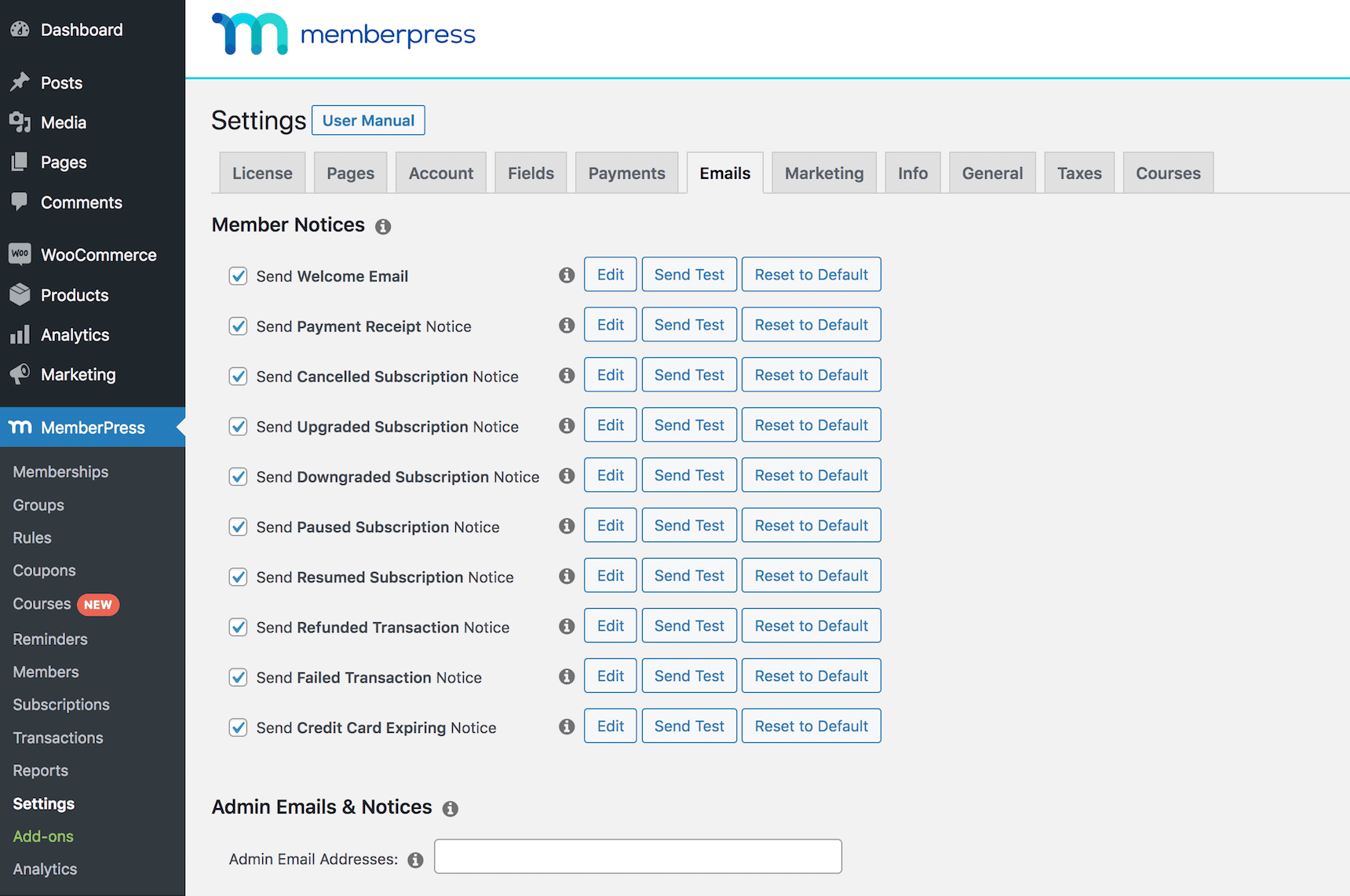Open the Taxes tab
This screenshot has width=1350, height=896.
click(x=1079, y=173)
